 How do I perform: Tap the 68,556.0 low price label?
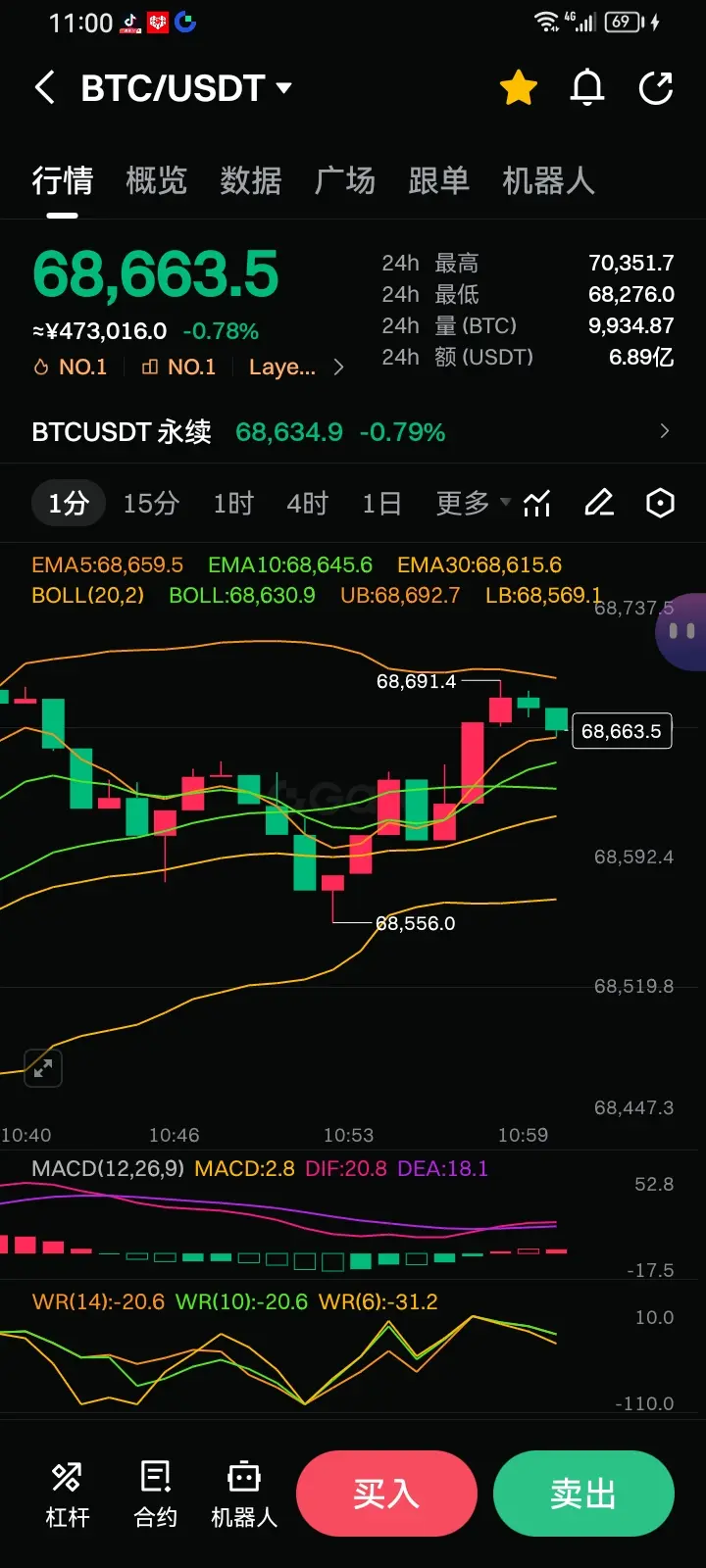416,923
